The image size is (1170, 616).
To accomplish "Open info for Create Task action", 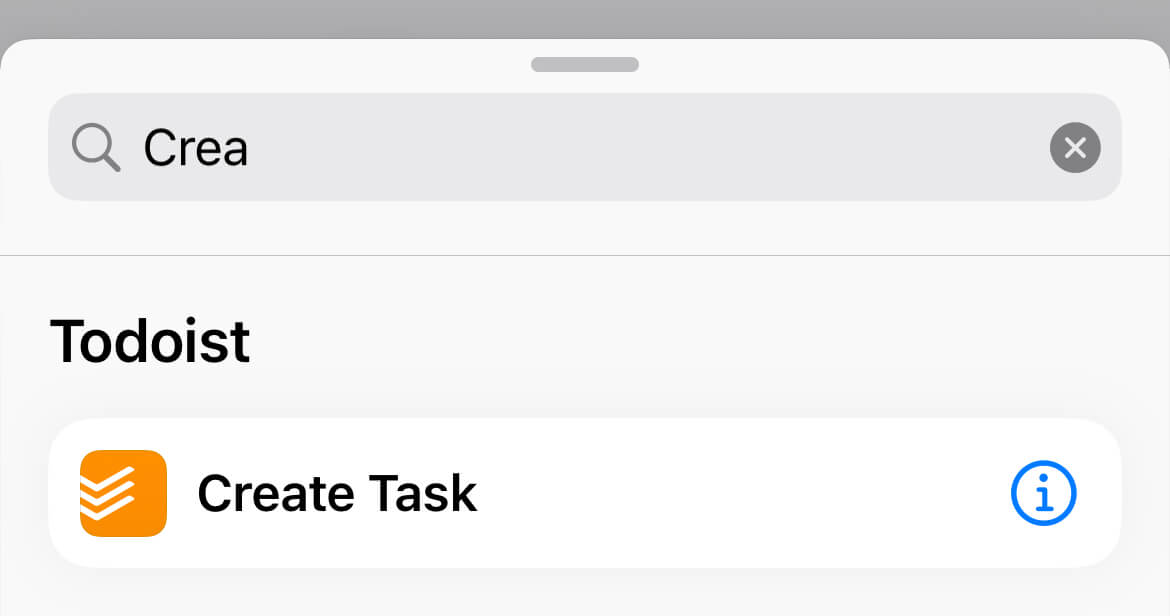I will tap(1043, 493).
